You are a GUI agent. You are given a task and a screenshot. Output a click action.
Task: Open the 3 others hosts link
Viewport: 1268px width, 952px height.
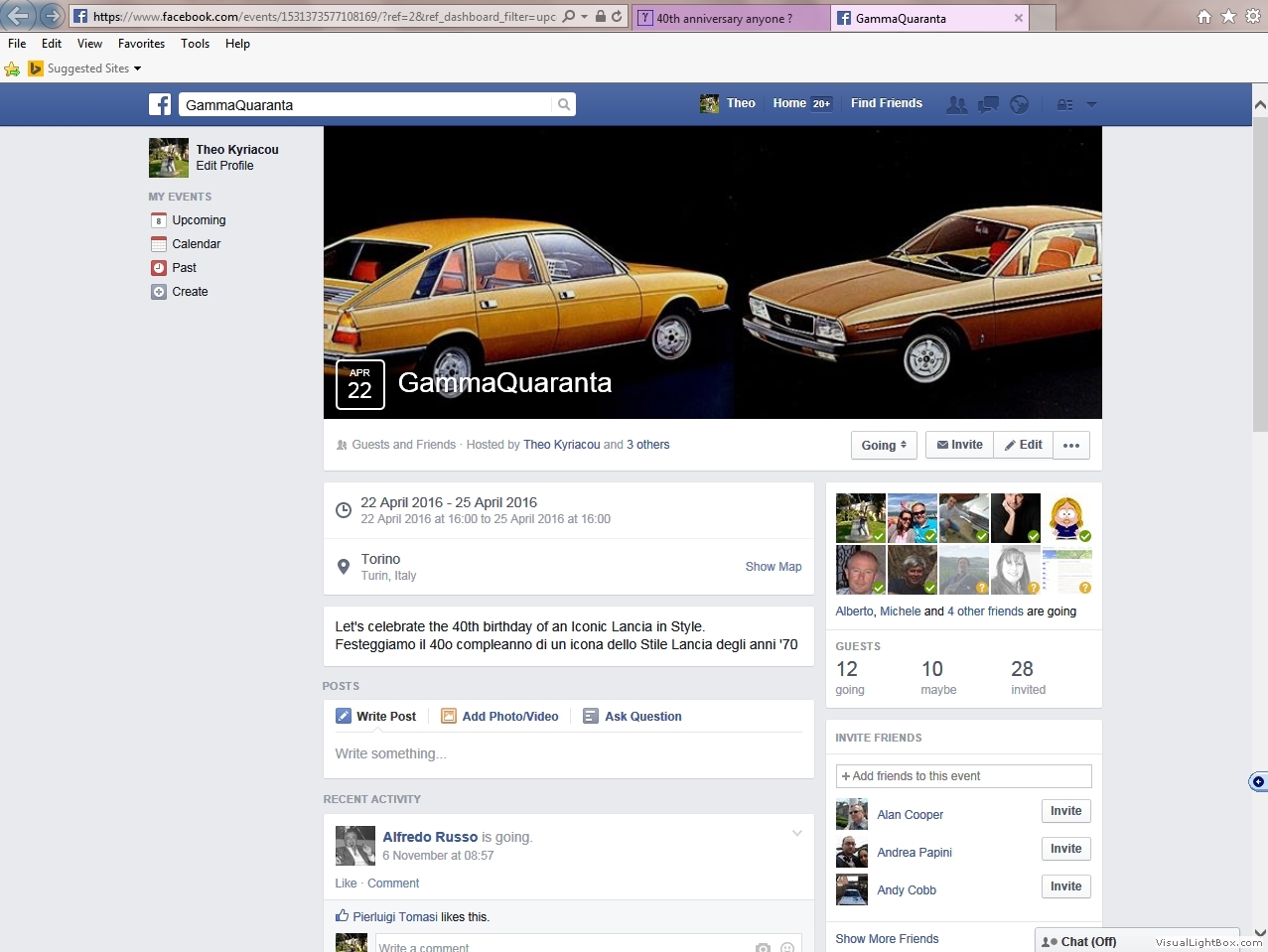pyautogui.click(x=648, y=445)
